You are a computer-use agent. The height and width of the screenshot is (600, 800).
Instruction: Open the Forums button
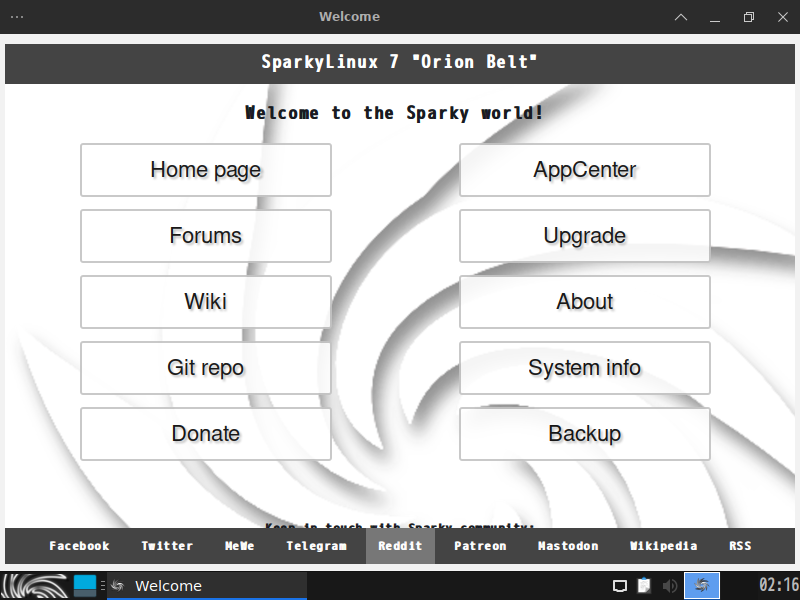206,236
